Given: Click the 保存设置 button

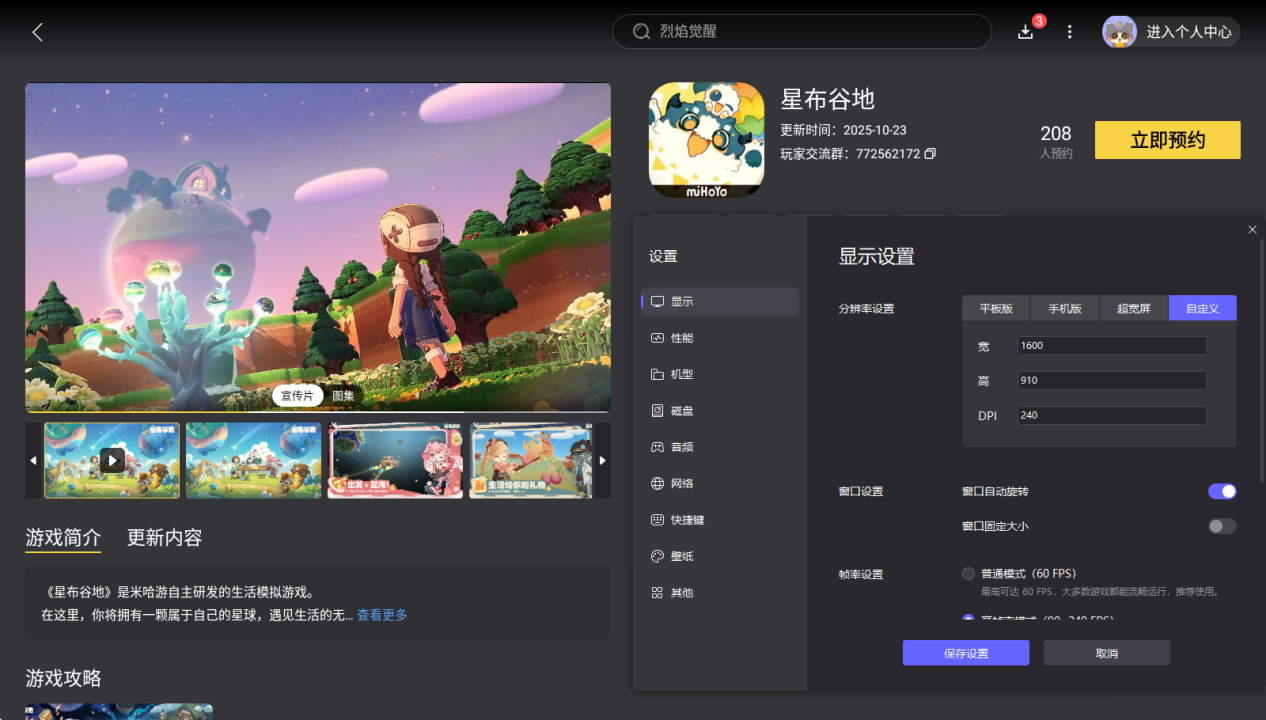Looking at the screenshot, I should (x=966, y=653).
